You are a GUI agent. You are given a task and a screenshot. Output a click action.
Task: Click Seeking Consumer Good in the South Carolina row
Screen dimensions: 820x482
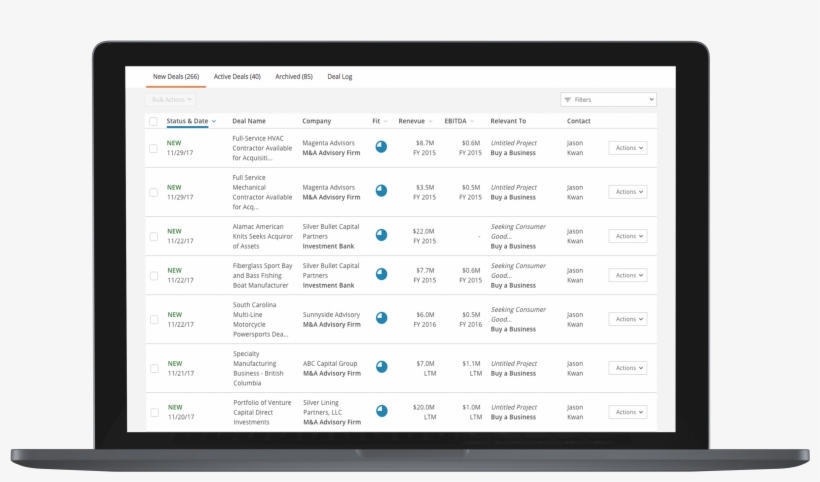pos(518,314)
